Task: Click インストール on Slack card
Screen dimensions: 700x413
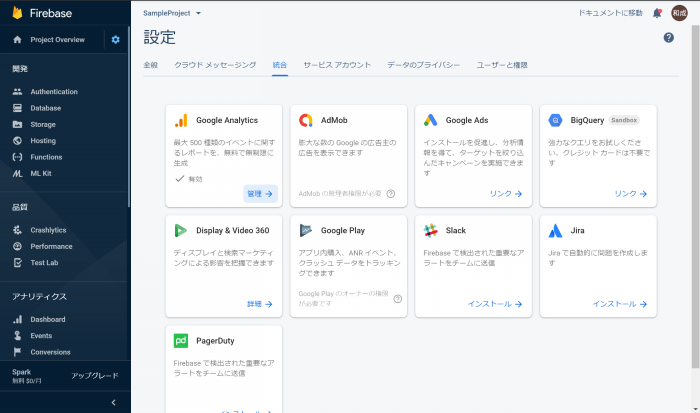Action: [495, 304]
